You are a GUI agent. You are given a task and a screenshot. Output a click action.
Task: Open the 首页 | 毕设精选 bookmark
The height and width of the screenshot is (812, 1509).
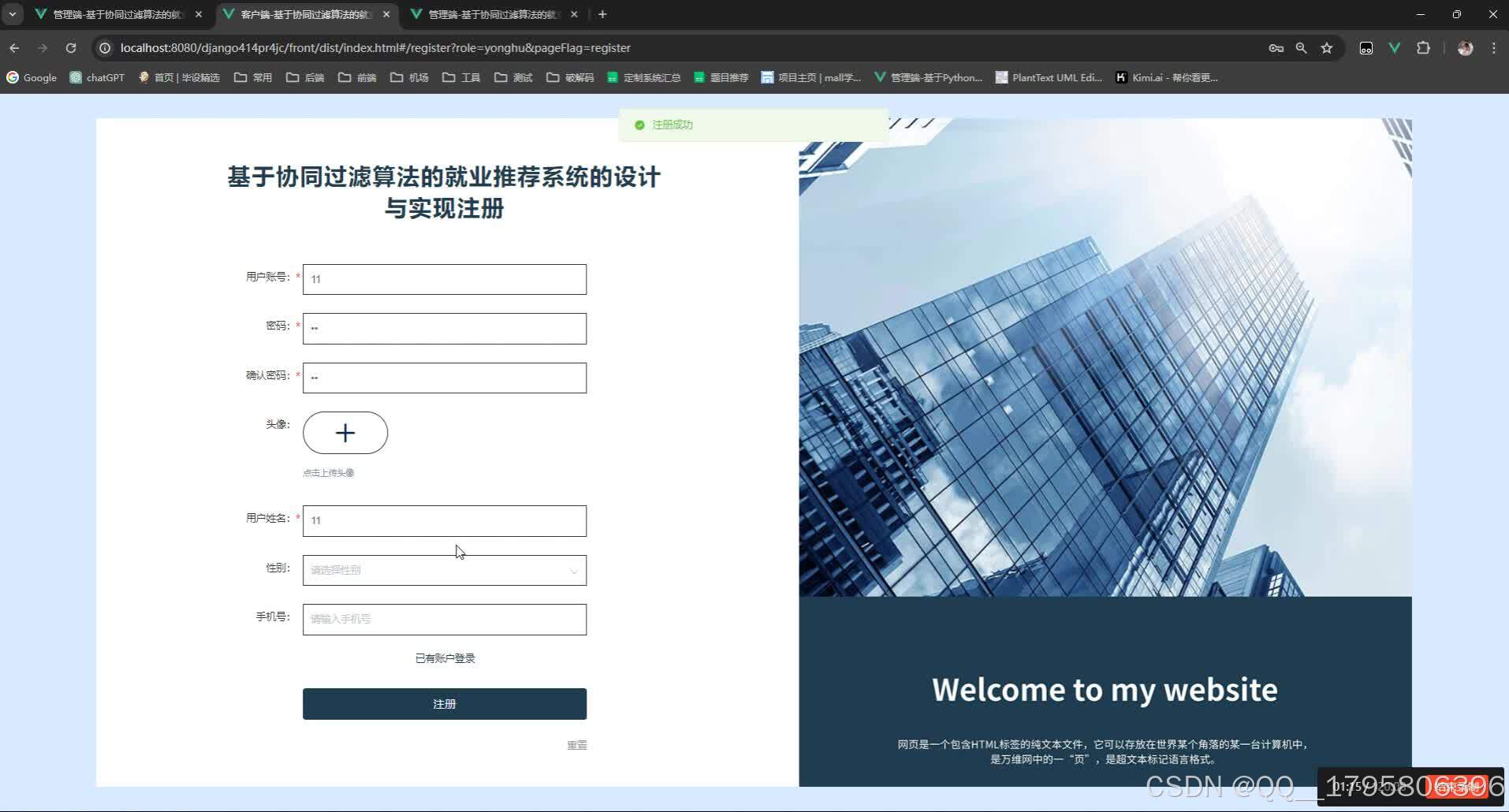pos(179,77)
